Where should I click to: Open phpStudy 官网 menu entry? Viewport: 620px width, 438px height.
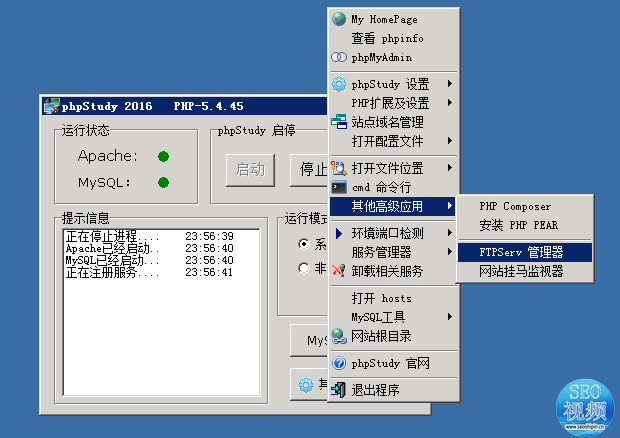(393, 363)
